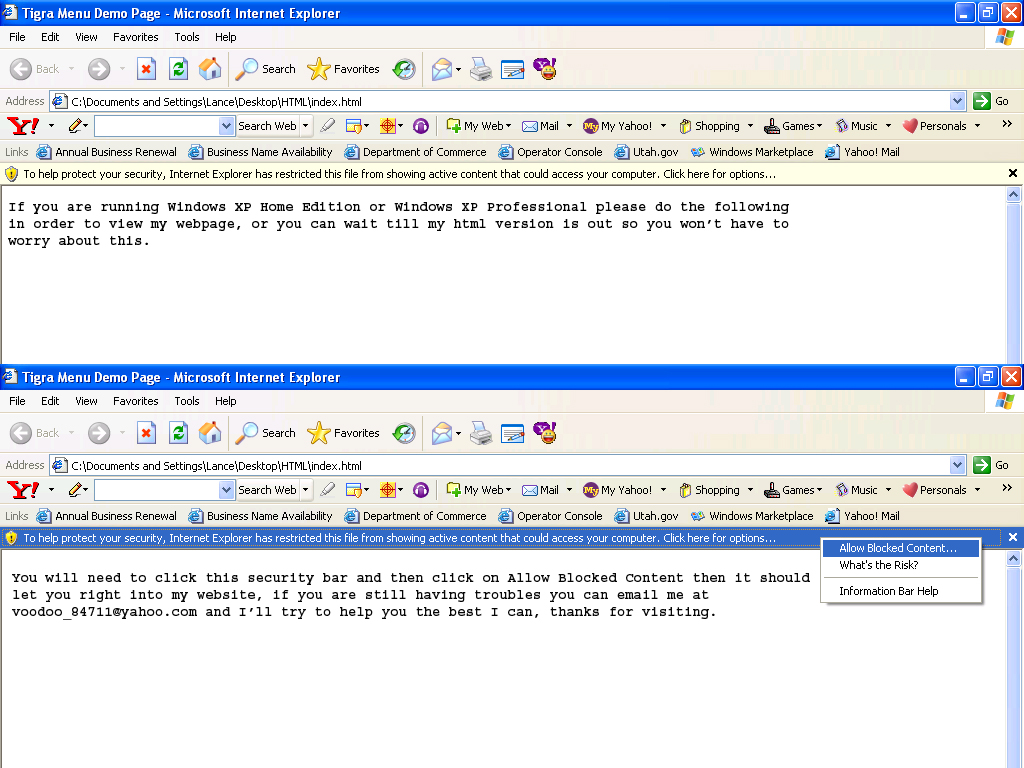Click Stop icon in upper window toolbar
This screenshot has width=1024, height=768.
(146, 69)
